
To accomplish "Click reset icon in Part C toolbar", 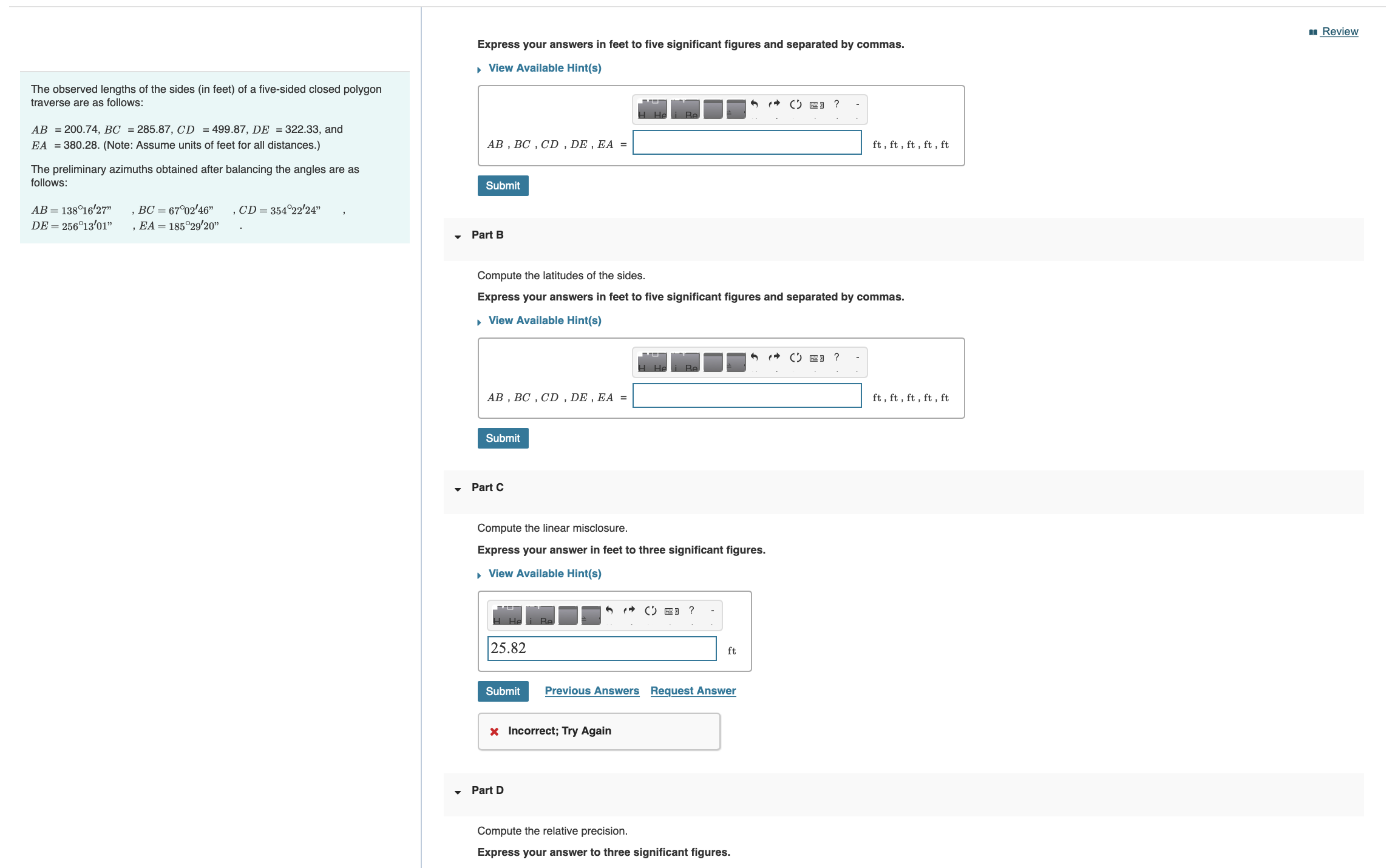I will pos(651,611).
